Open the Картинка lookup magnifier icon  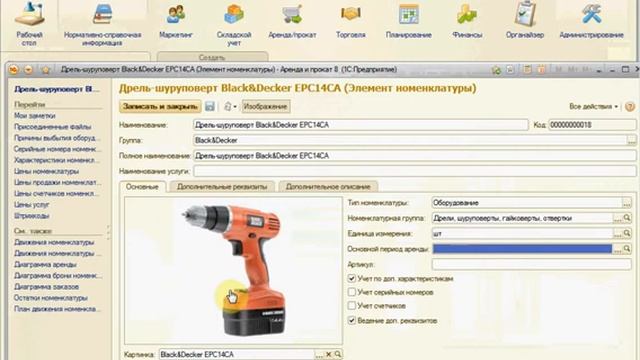(338, 355)
